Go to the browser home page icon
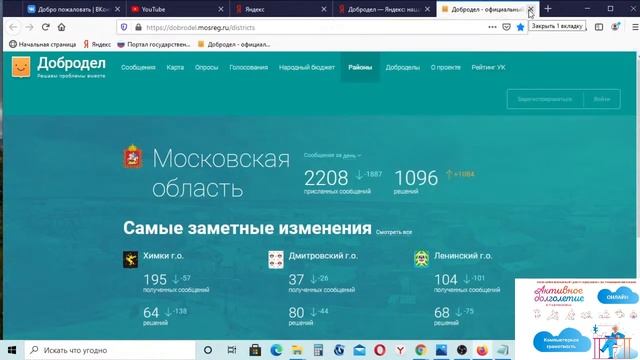The width and height of the screenshot is (640, 360). click(61, 27)
